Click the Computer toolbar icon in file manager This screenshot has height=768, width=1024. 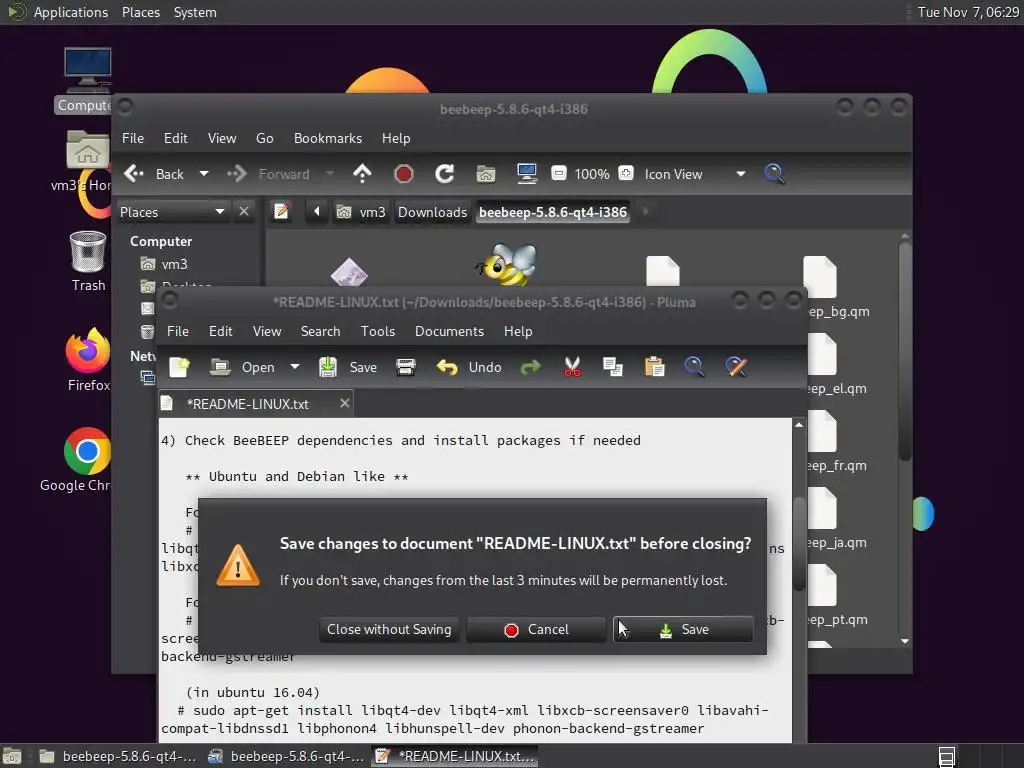[526, 174]
